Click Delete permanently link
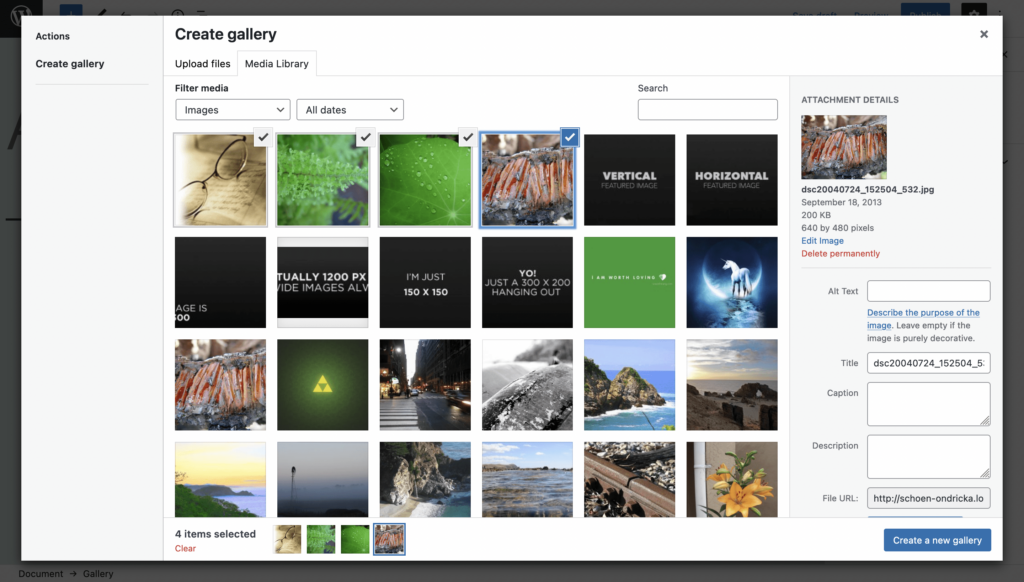Image resolution: width=1024 pixels, height=582 pixels. click(840, 254)
